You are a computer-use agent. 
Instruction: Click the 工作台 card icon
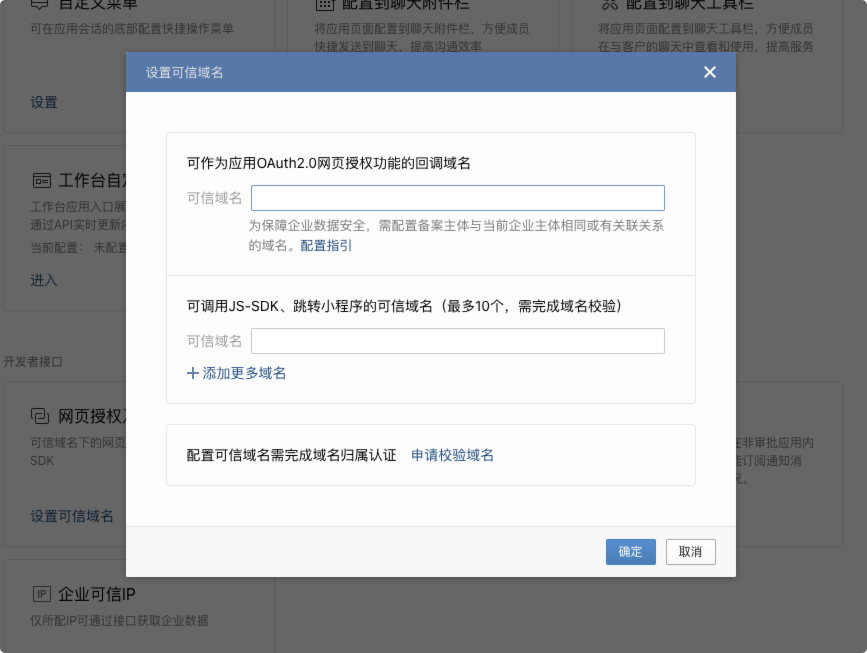[x=41, y=181]
